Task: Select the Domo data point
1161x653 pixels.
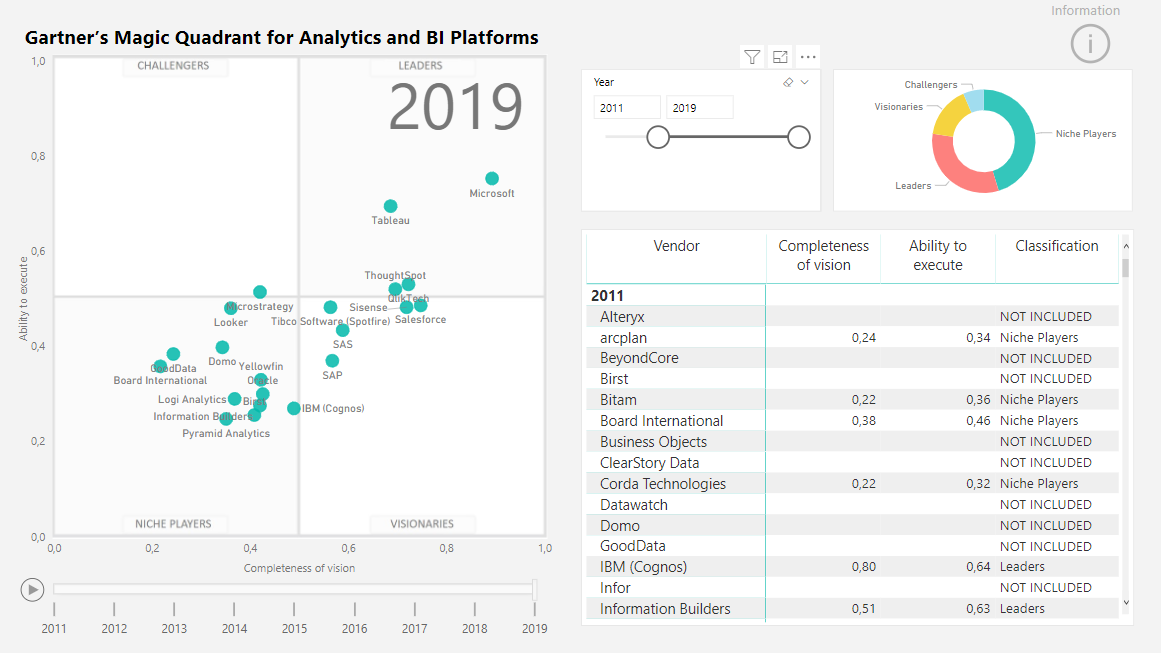Action: pos(222,347)
